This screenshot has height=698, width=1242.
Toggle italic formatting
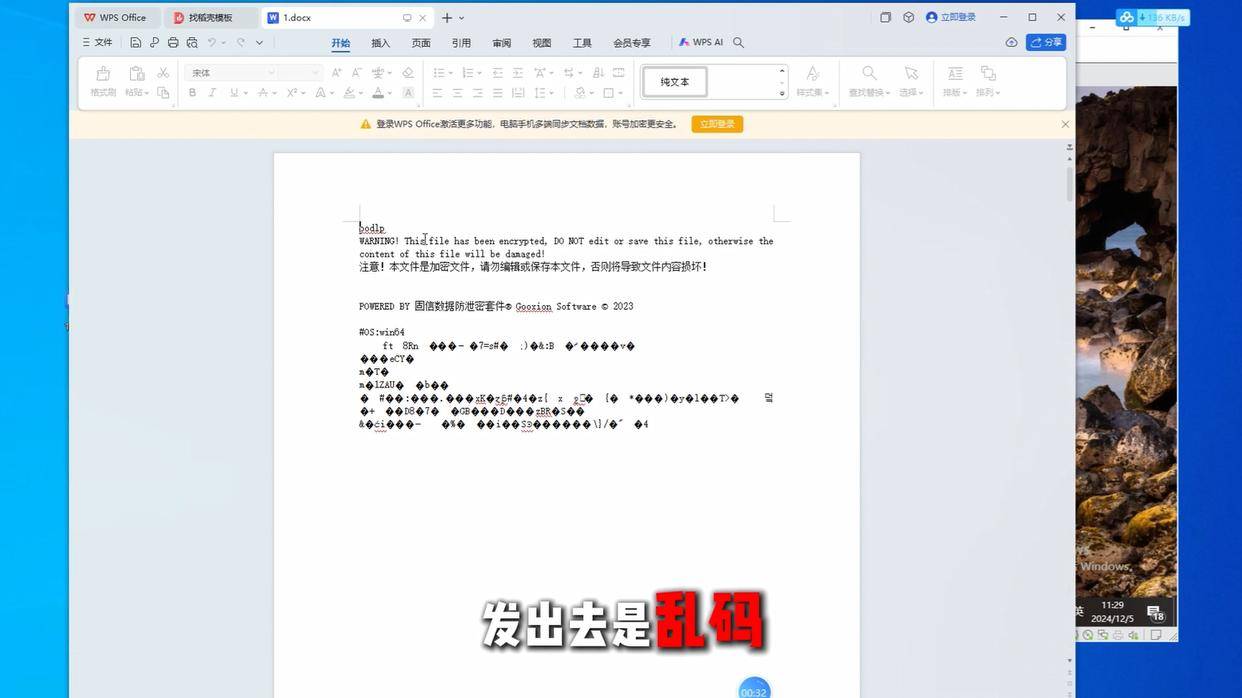(x=212, y=93)
